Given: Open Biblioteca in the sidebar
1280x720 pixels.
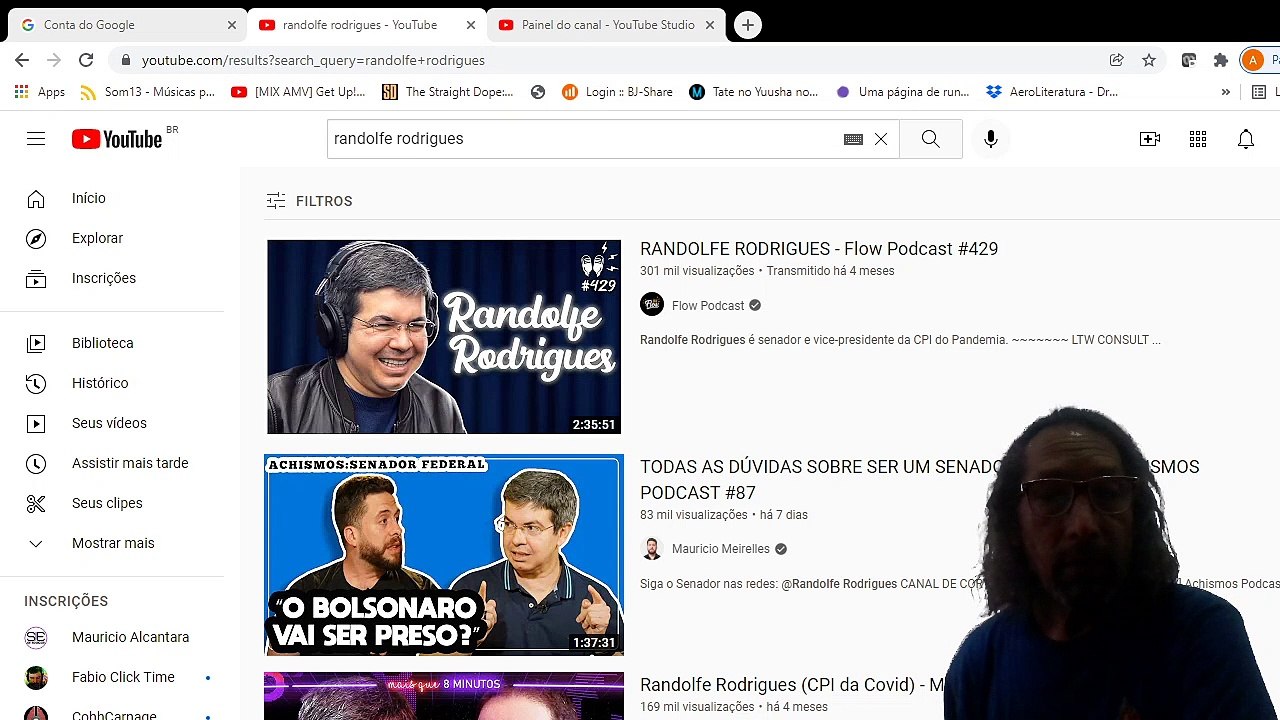Looking at the screenshot, I should [x=112, y=343].
